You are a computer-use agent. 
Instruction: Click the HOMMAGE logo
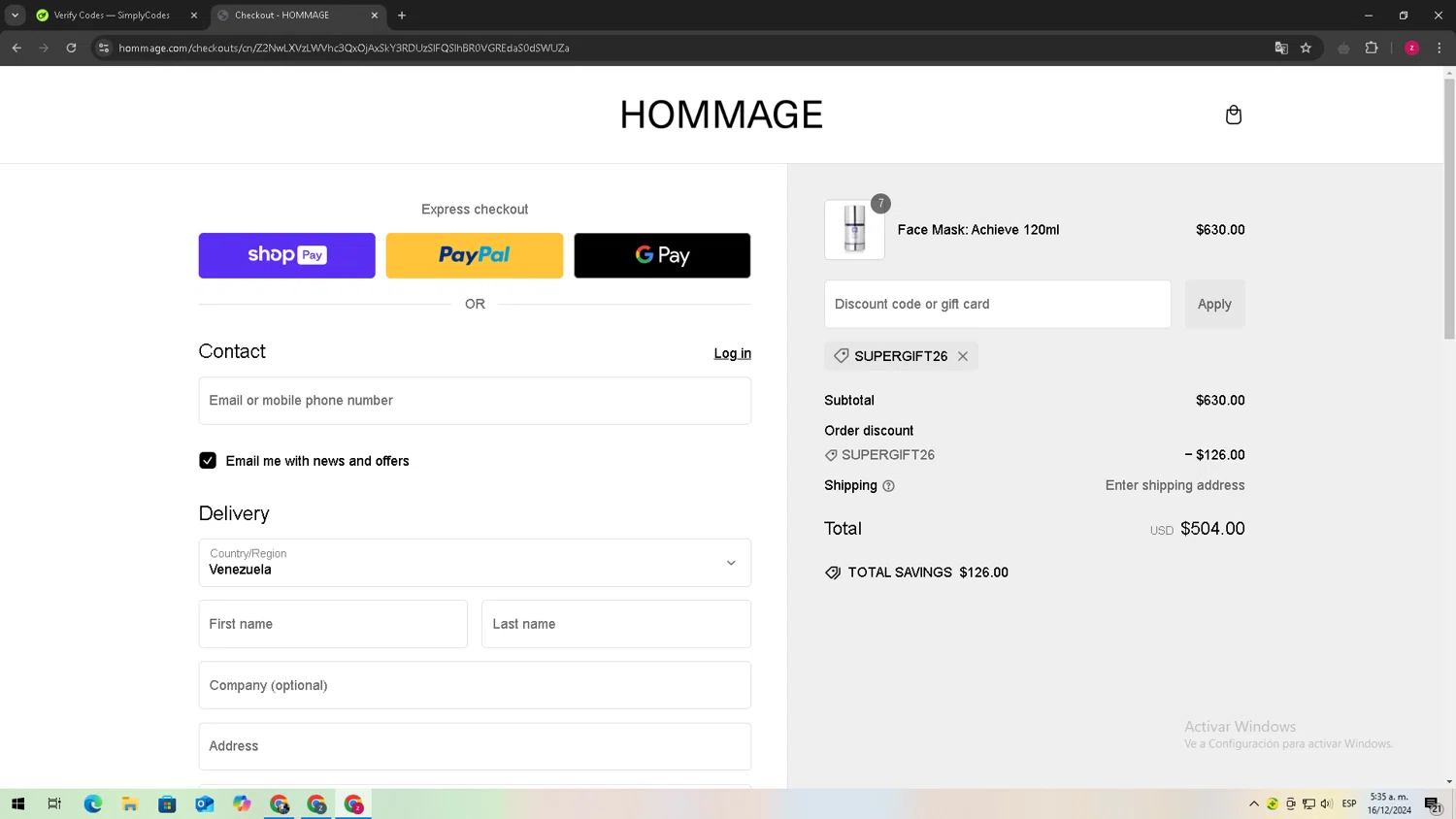pos(721,115)
